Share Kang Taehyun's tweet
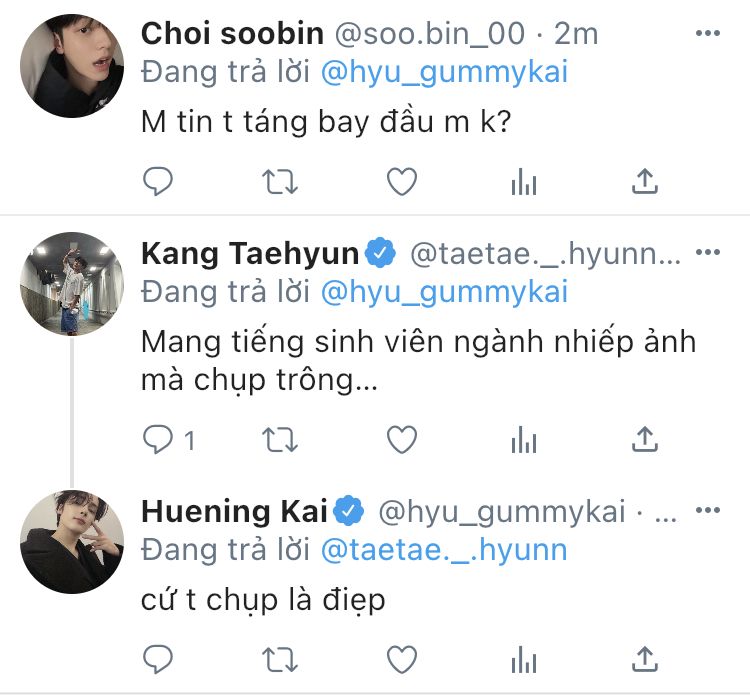 [646, 439]
